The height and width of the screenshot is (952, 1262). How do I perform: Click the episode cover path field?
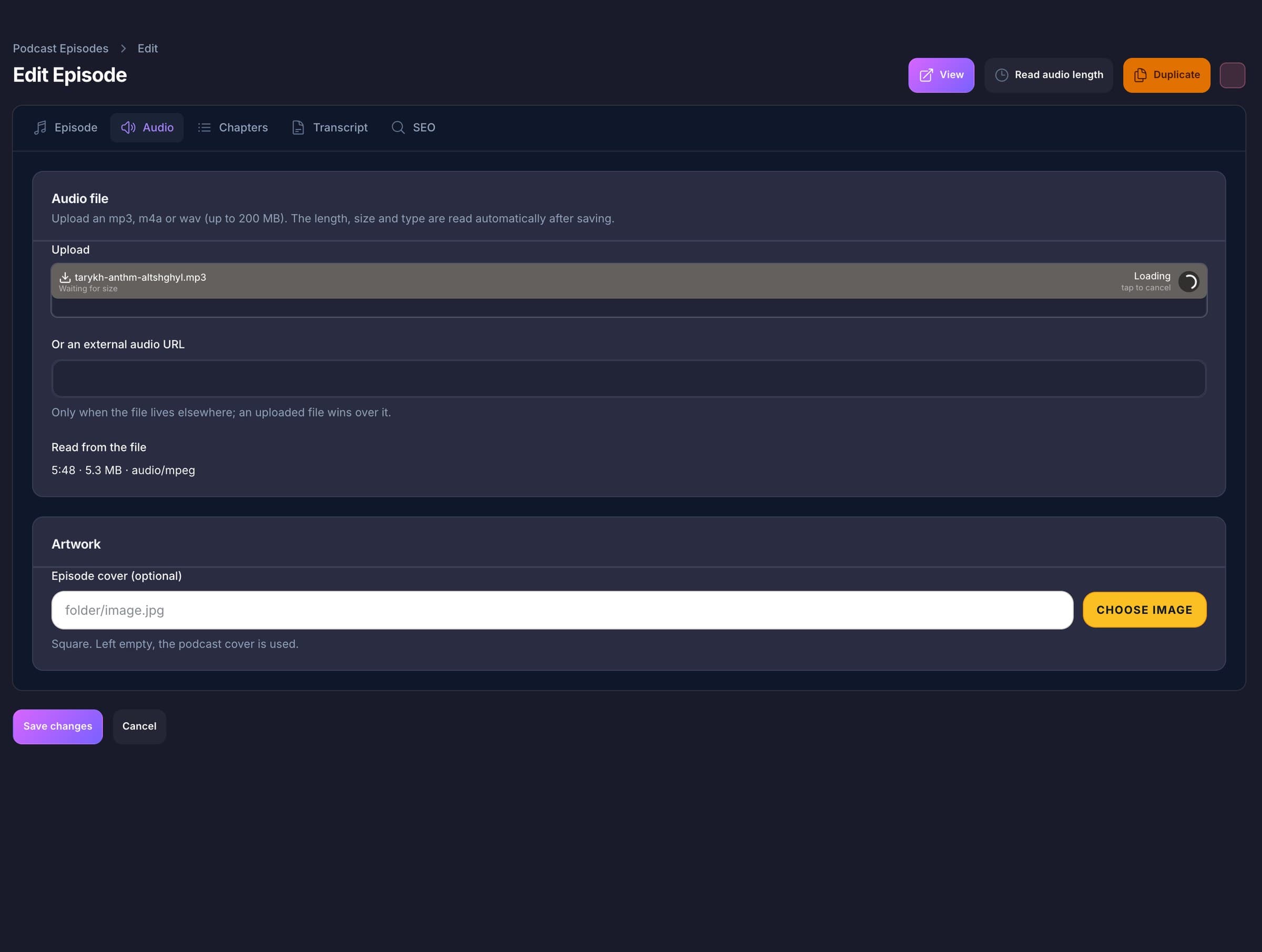click(562, 610)
